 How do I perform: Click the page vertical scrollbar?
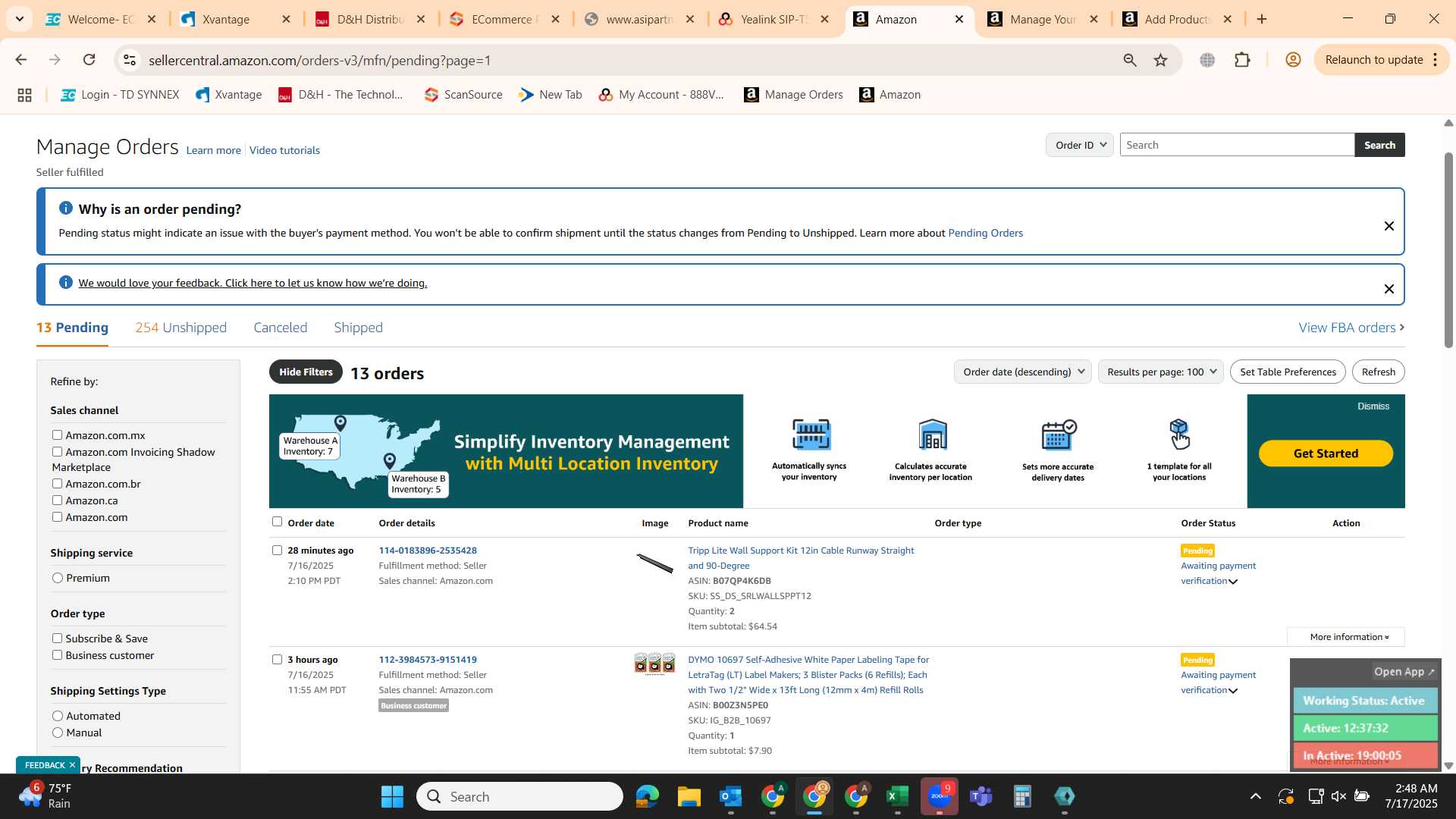click(1448, 250)
